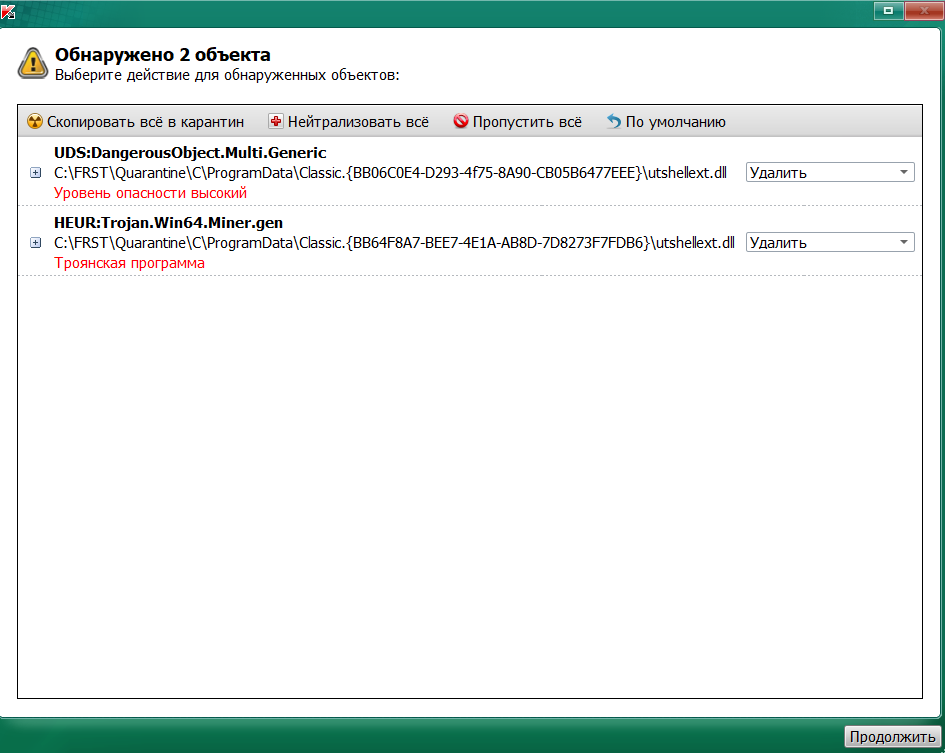Click the Kaspersky logo in title bar

click(8, 11)
